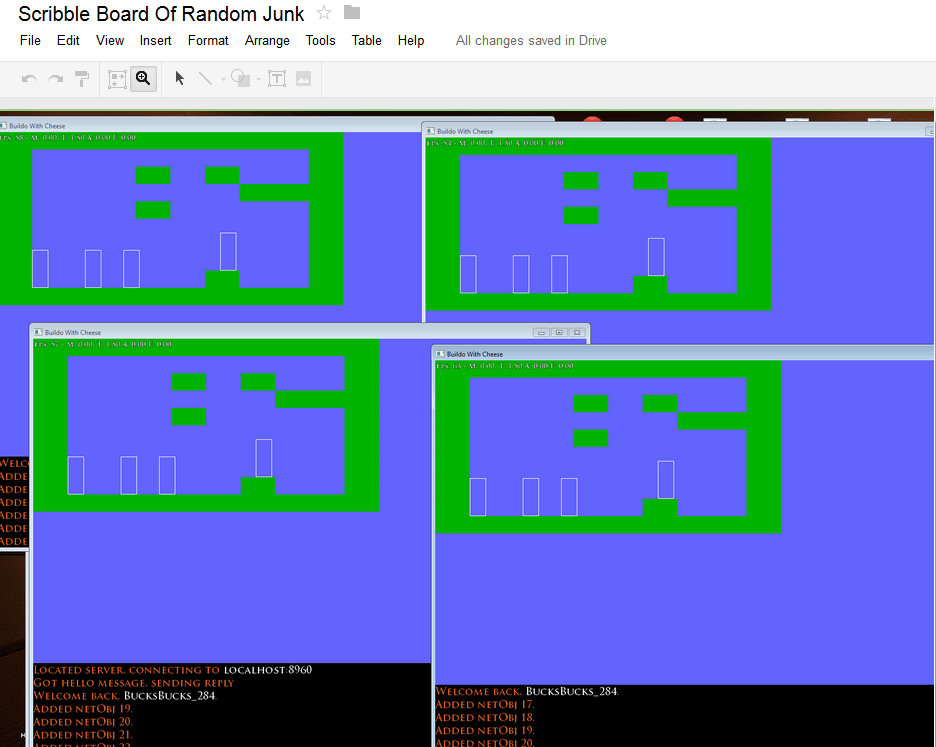Click the Insert image icon
The height and width of the screenshot is (747, 936).
pyautogui.click(x=303, y=79)
